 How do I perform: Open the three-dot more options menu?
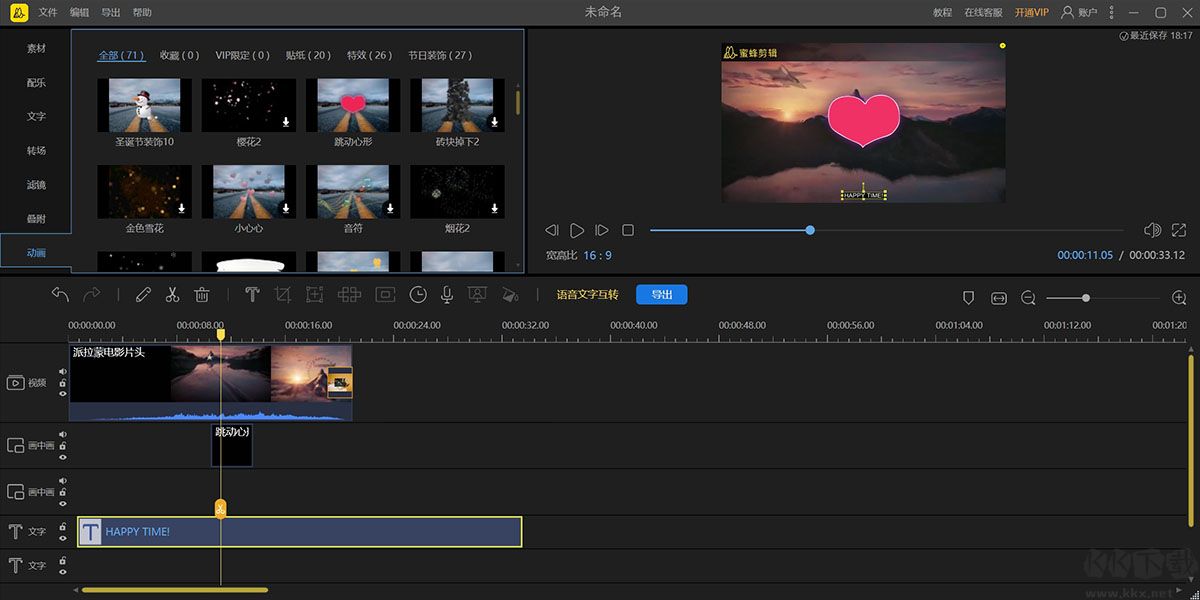1110,12
